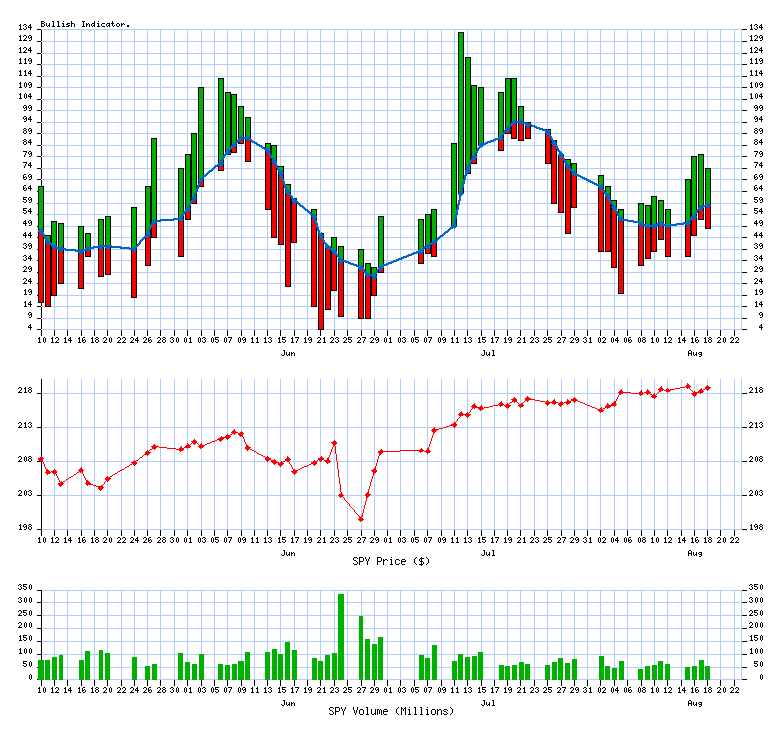Click the last blue point on the bullish indicator line
This screenshot has width=784, height=729.
(708, 207)
